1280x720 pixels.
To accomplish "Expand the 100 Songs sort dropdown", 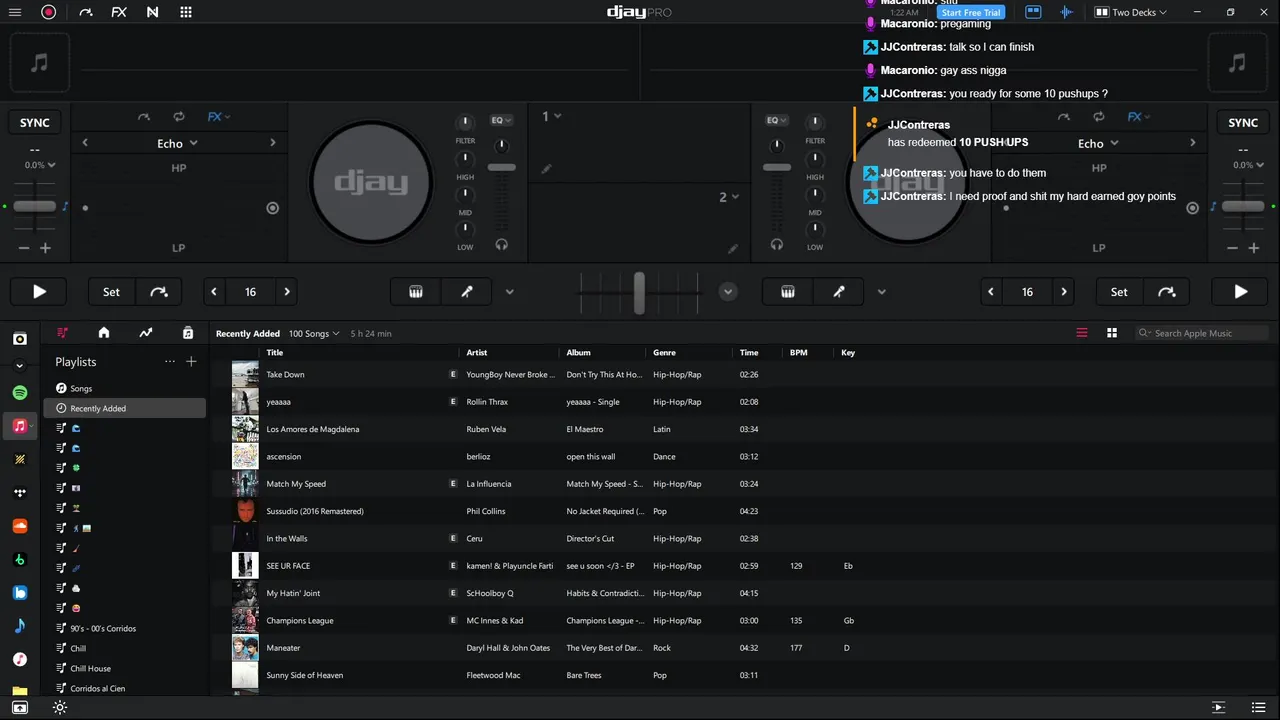I will [314, 334].
